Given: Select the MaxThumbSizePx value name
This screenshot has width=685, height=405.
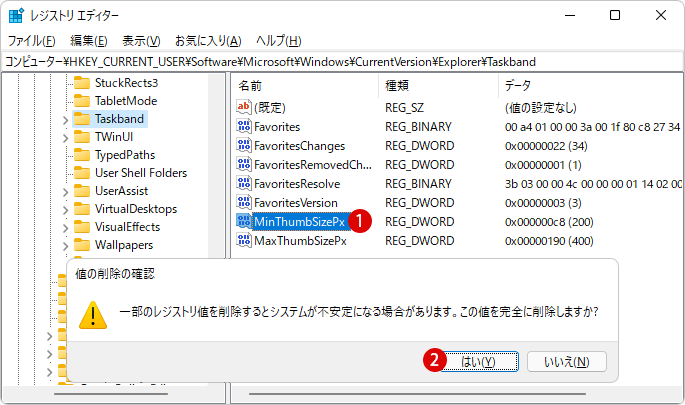Looking at the screenshot, I should pyautogui.click(x=300, y=241).
